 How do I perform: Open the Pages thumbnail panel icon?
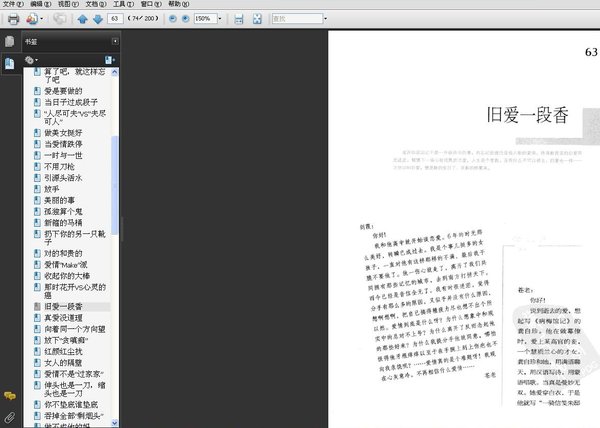pyautogui.click(x=10, y=41)
